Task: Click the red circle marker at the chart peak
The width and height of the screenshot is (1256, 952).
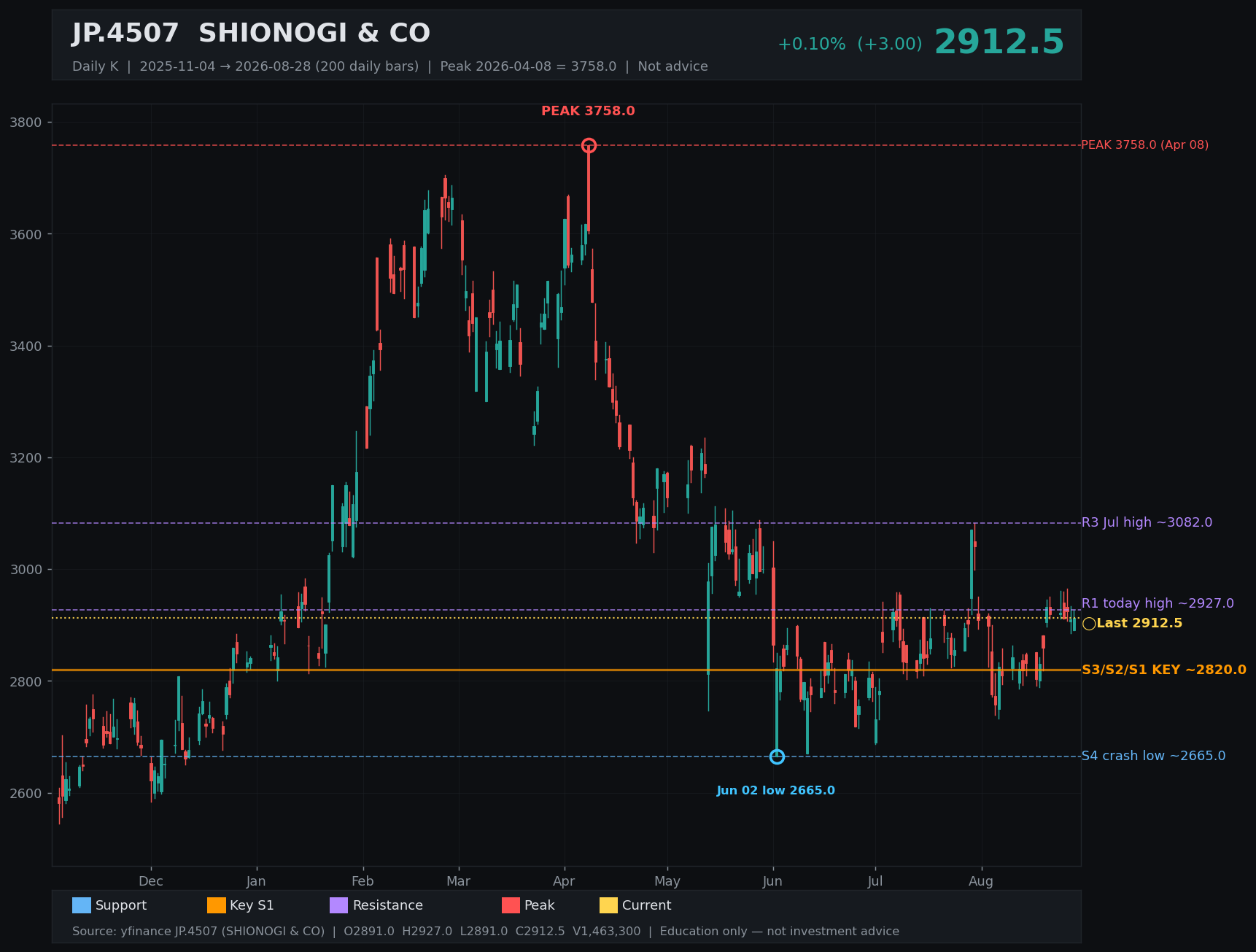Action: [589, 145]
